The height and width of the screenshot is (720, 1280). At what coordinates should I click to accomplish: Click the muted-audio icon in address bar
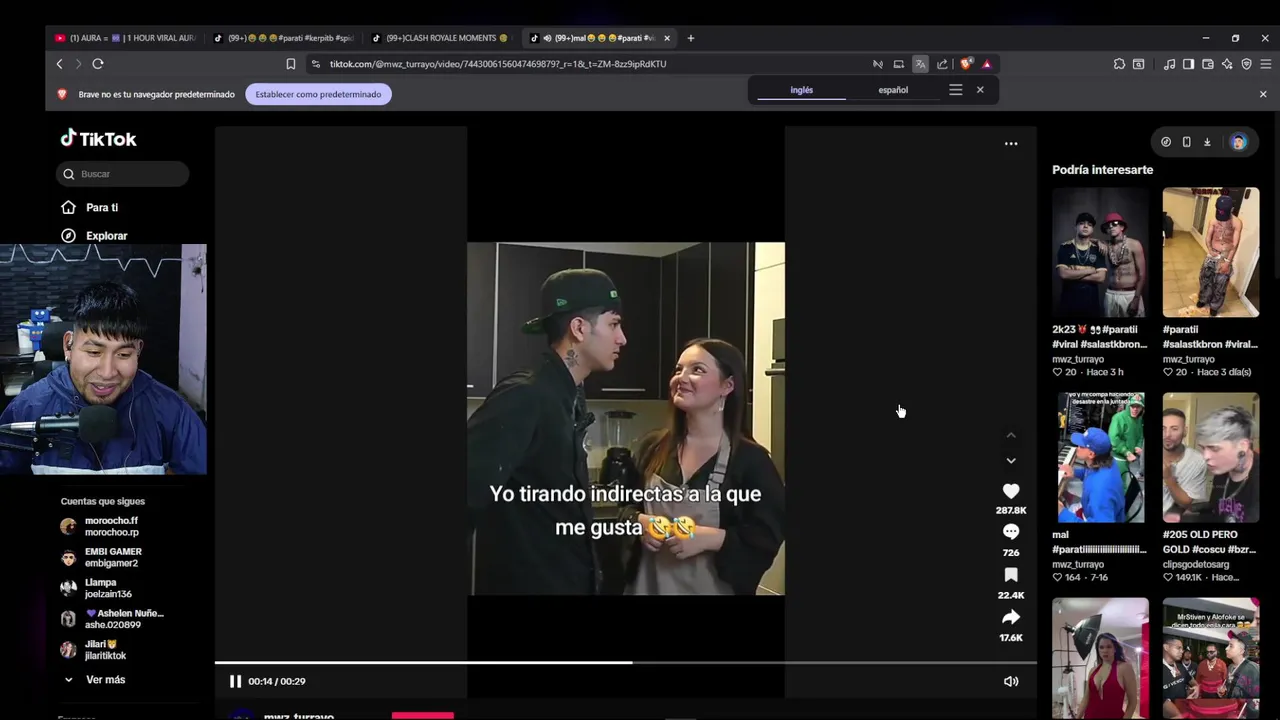878,64
